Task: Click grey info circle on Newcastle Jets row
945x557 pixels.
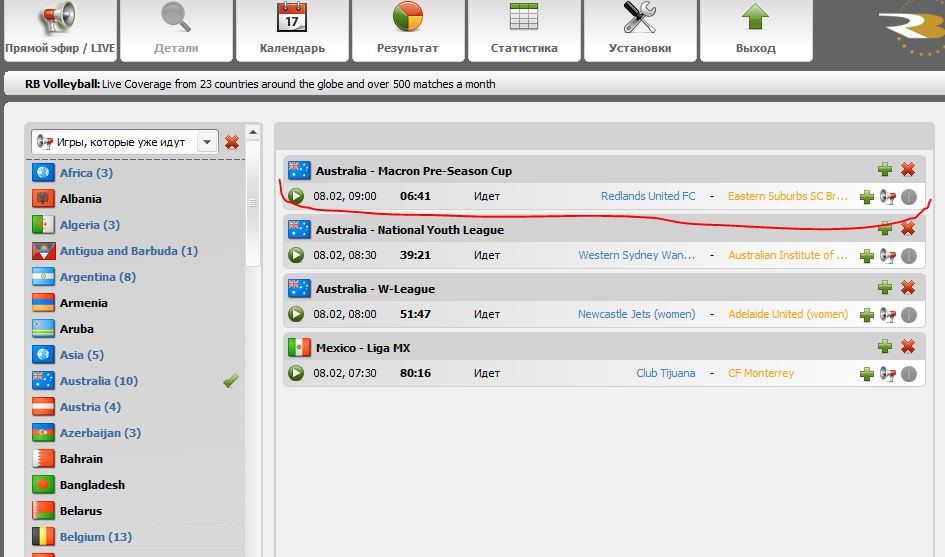Action: point(909,315)
